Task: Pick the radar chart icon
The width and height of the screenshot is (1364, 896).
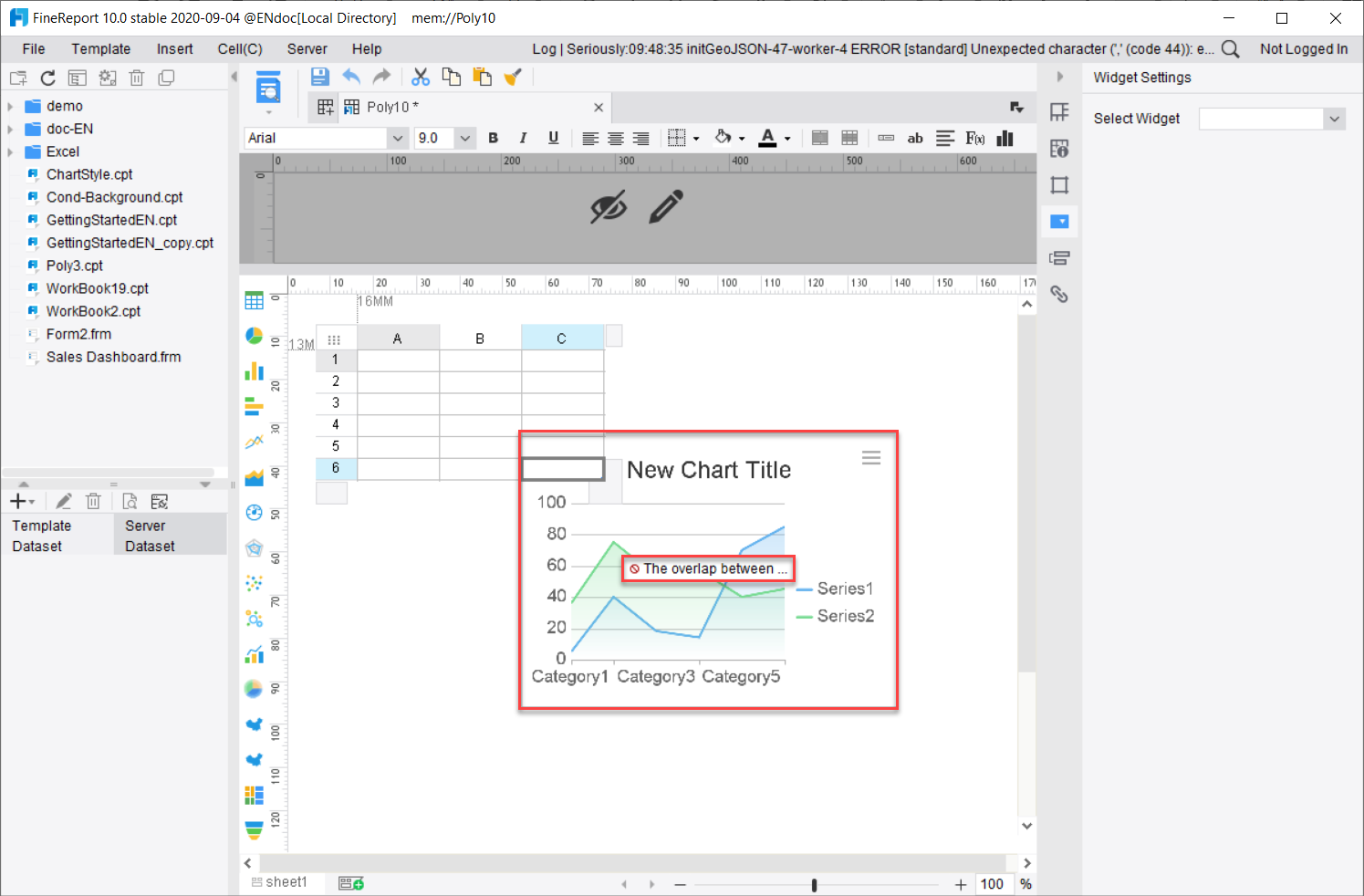Action: click(255, 548)
